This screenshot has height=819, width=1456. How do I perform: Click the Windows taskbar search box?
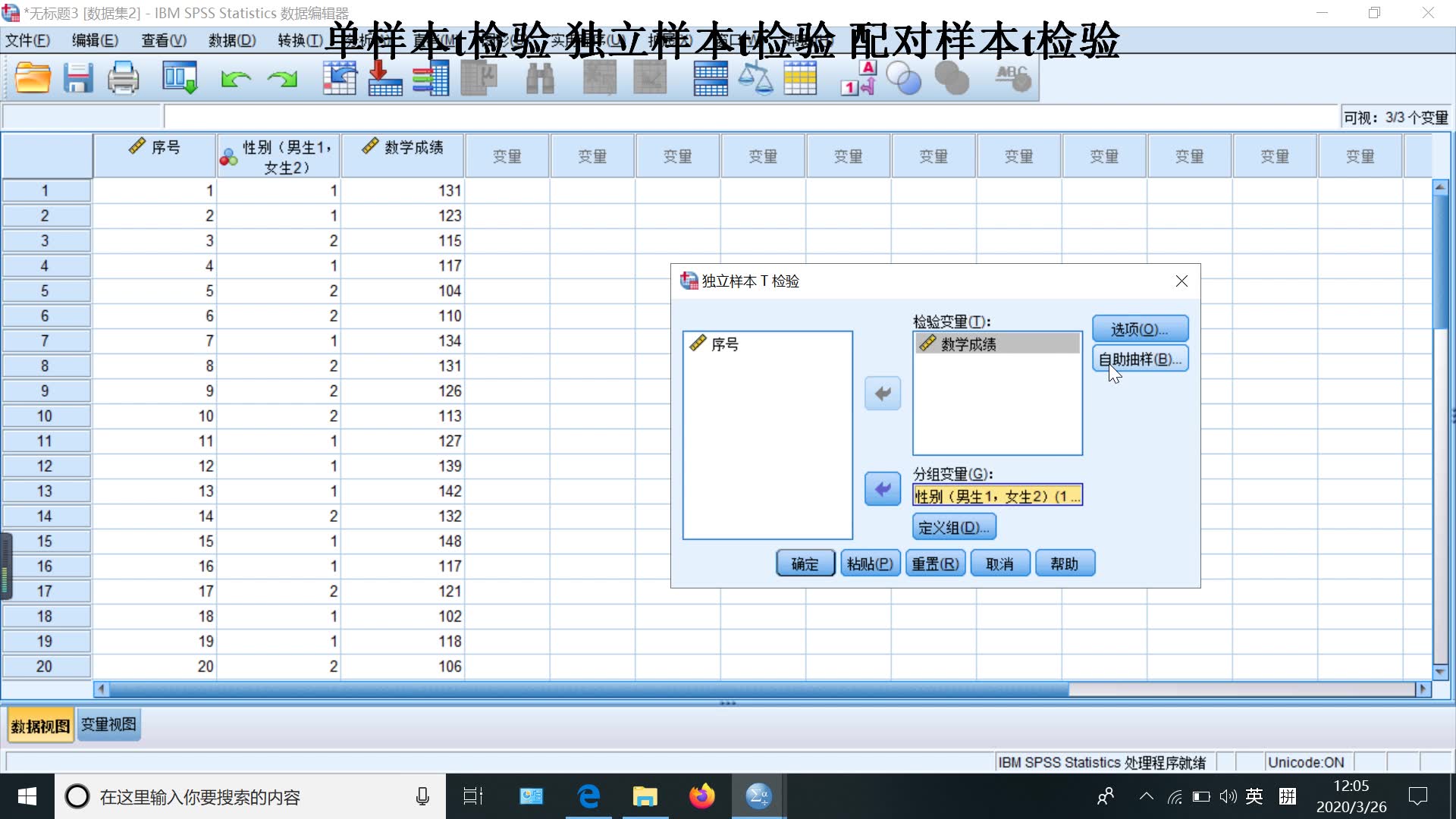[250, 796]
